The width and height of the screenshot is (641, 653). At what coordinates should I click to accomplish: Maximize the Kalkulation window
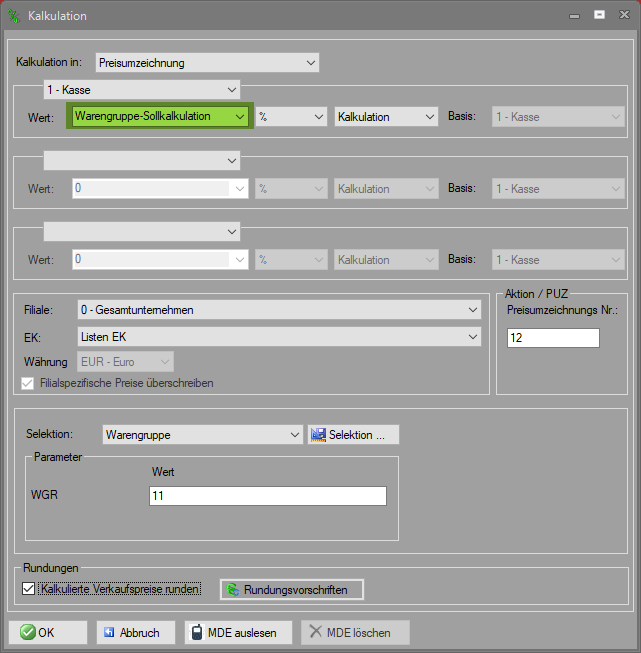(x=599, y=15)
